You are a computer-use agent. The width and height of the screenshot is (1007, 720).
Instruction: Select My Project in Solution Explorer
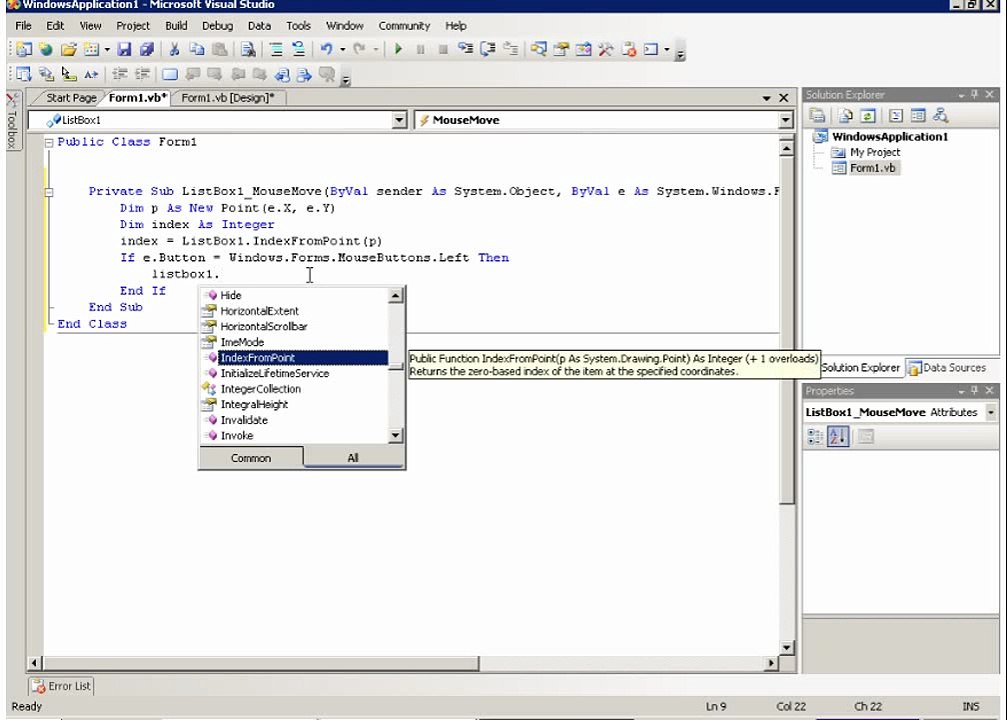tap(875, 152)
